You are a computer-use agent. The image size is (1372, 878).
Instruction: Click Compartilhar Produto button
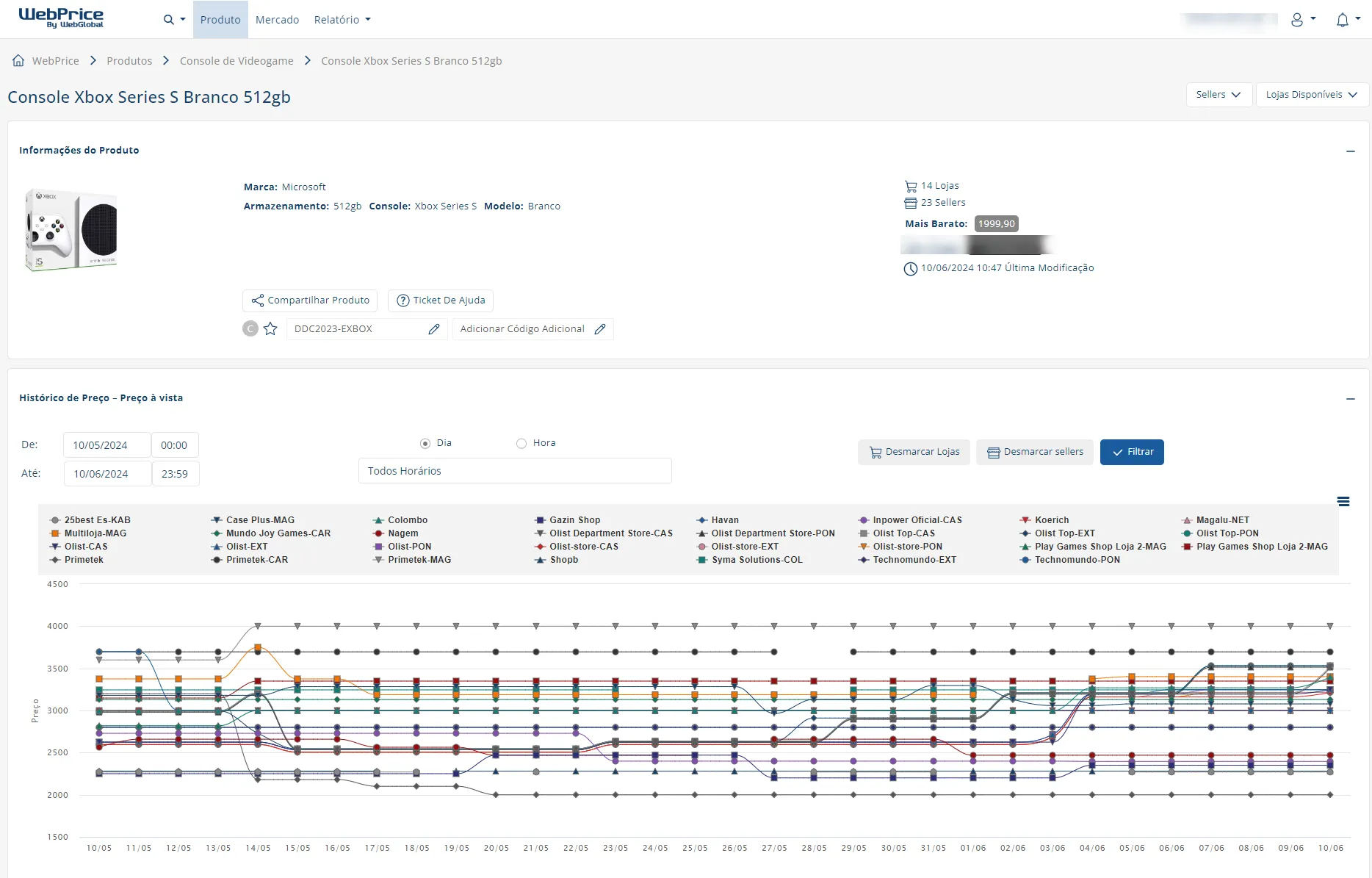point(310,301)
